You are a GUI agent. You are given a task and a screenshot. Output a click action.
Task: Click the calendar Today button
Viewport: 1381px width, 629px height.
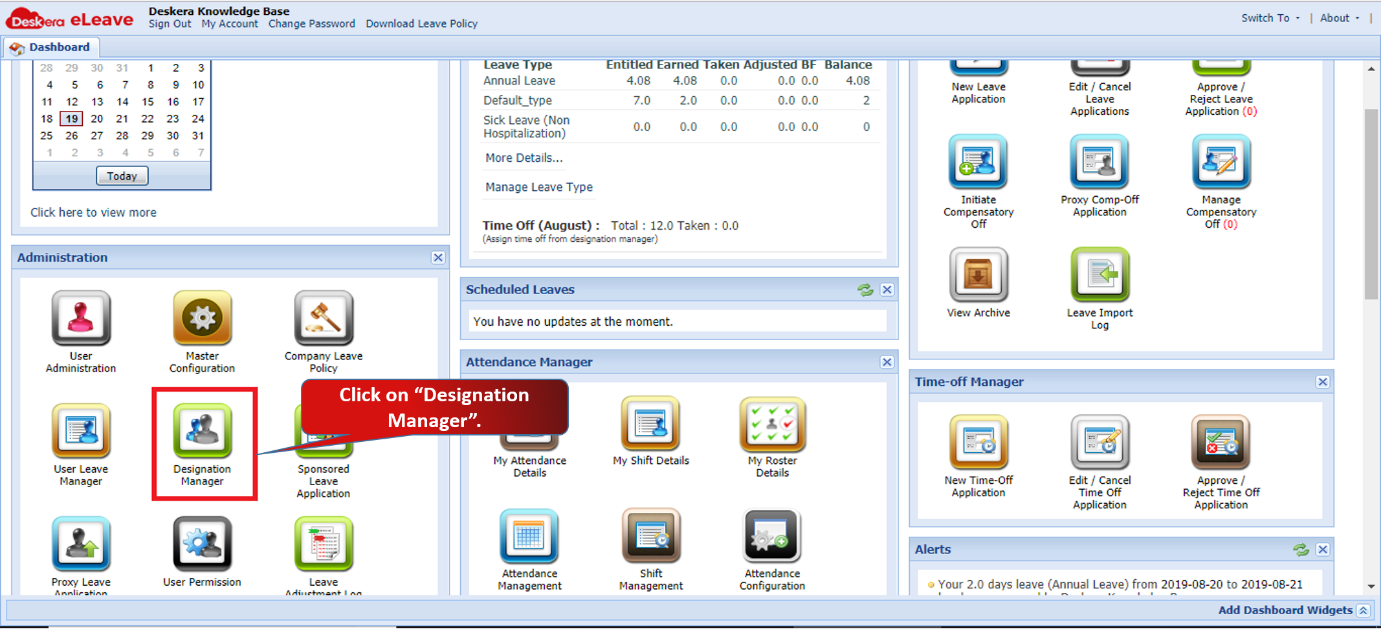[122, 176]
